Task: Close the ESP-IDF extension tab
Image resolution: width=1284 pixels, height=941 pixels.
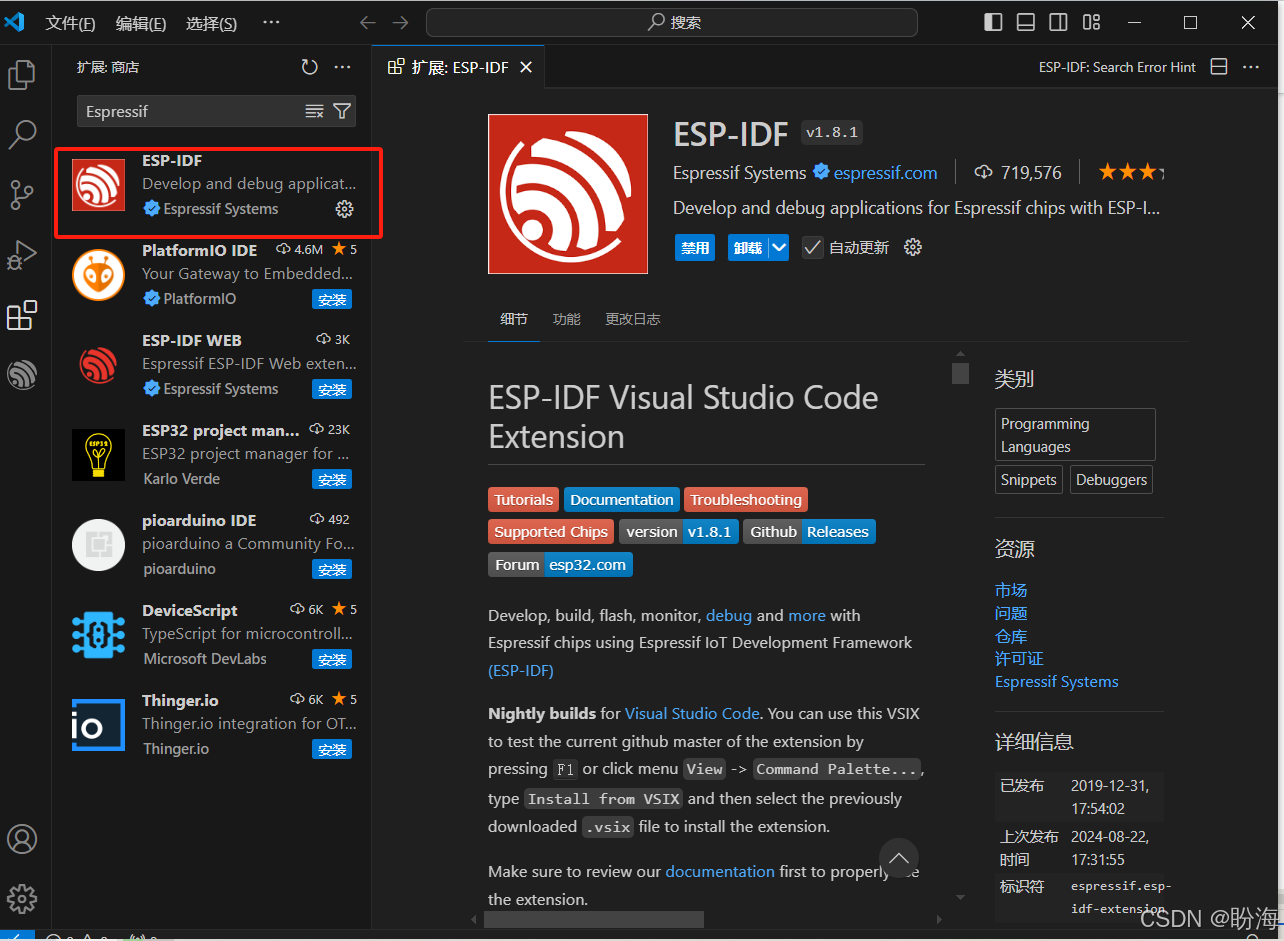Action: pos(526,67)
